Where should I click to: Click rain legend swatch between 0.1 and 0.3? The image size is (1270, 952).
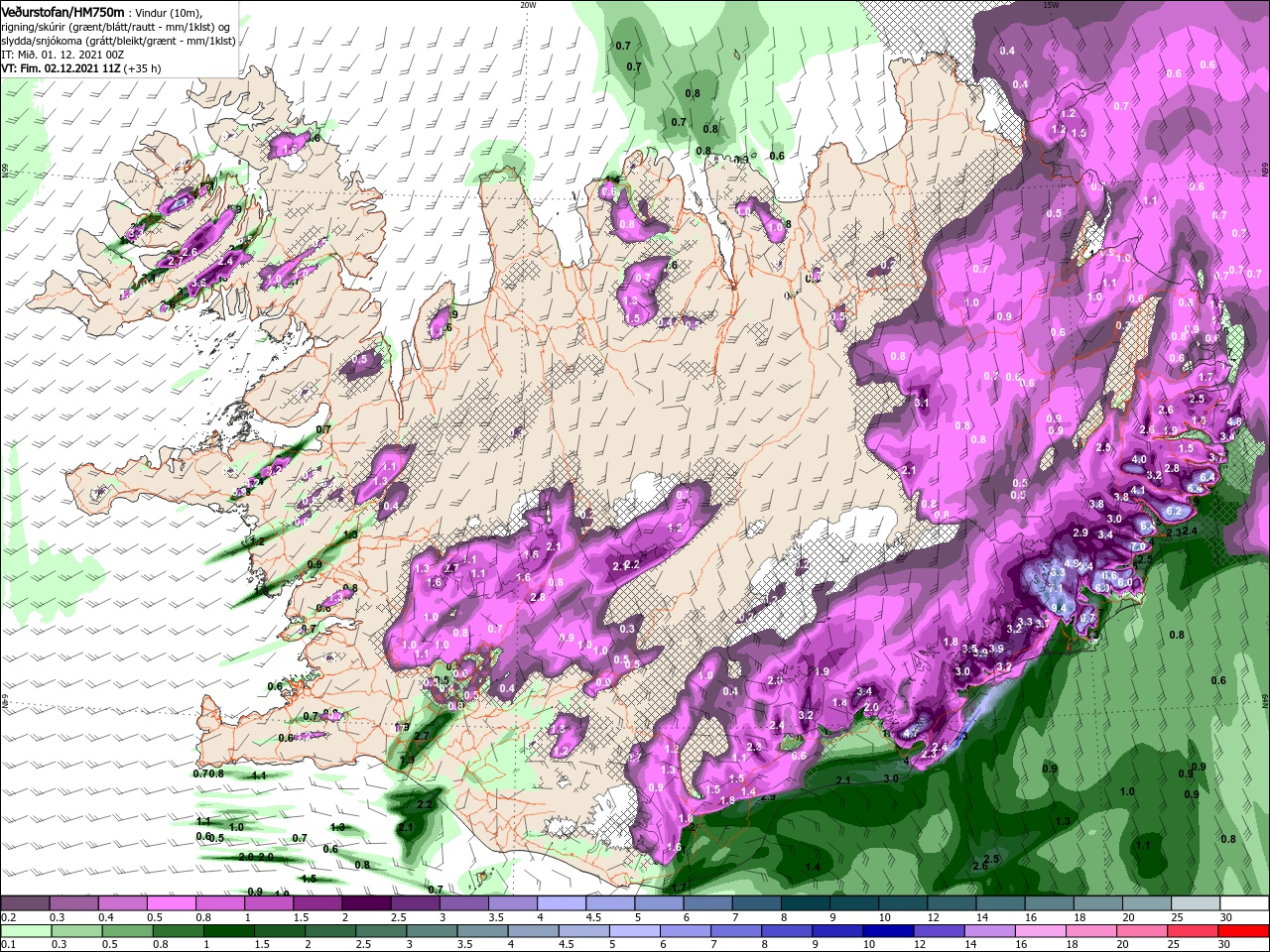tap(27, 931)
